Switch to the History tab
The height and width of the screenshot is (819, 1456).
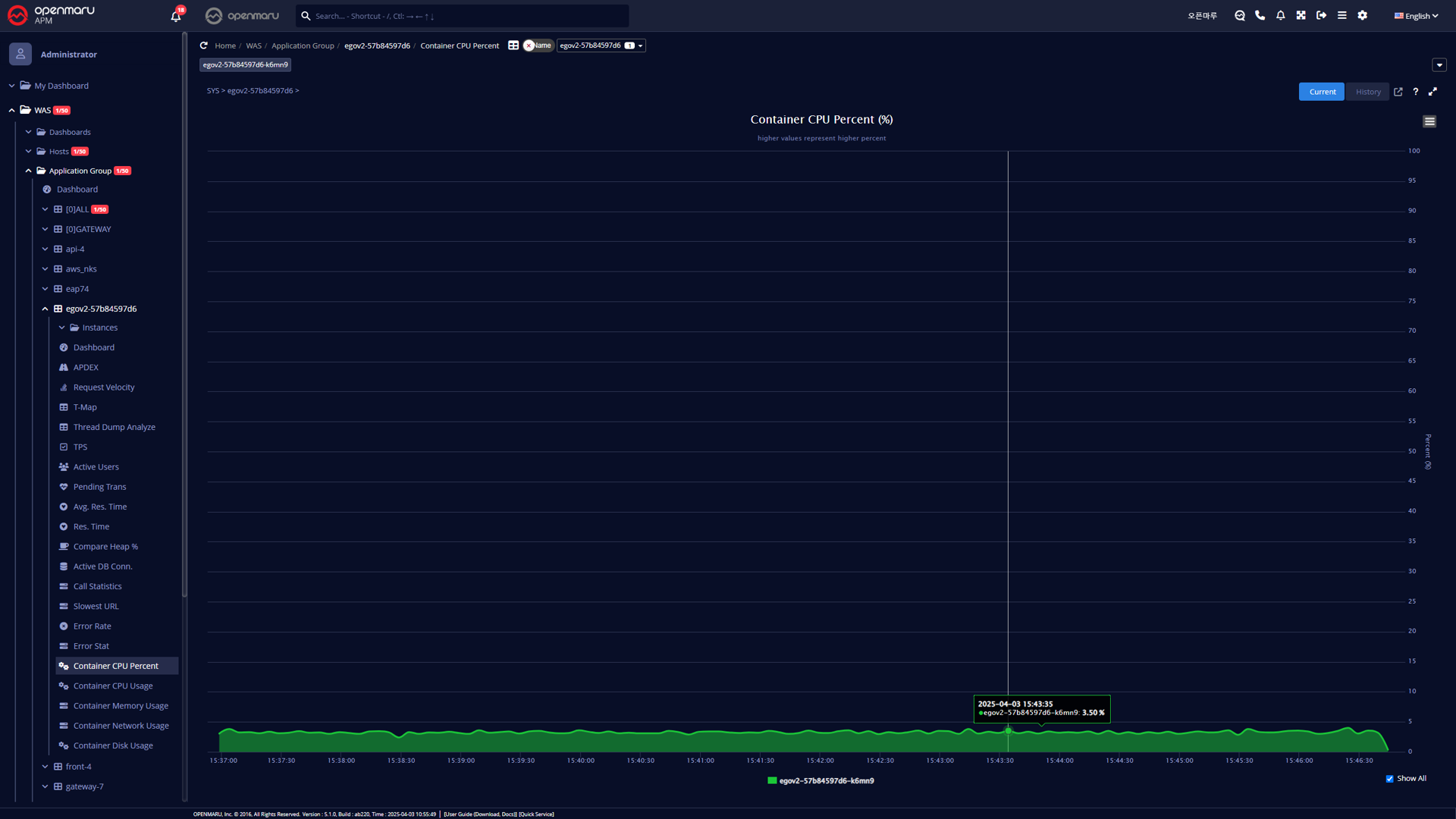(x=1368, y=92)
